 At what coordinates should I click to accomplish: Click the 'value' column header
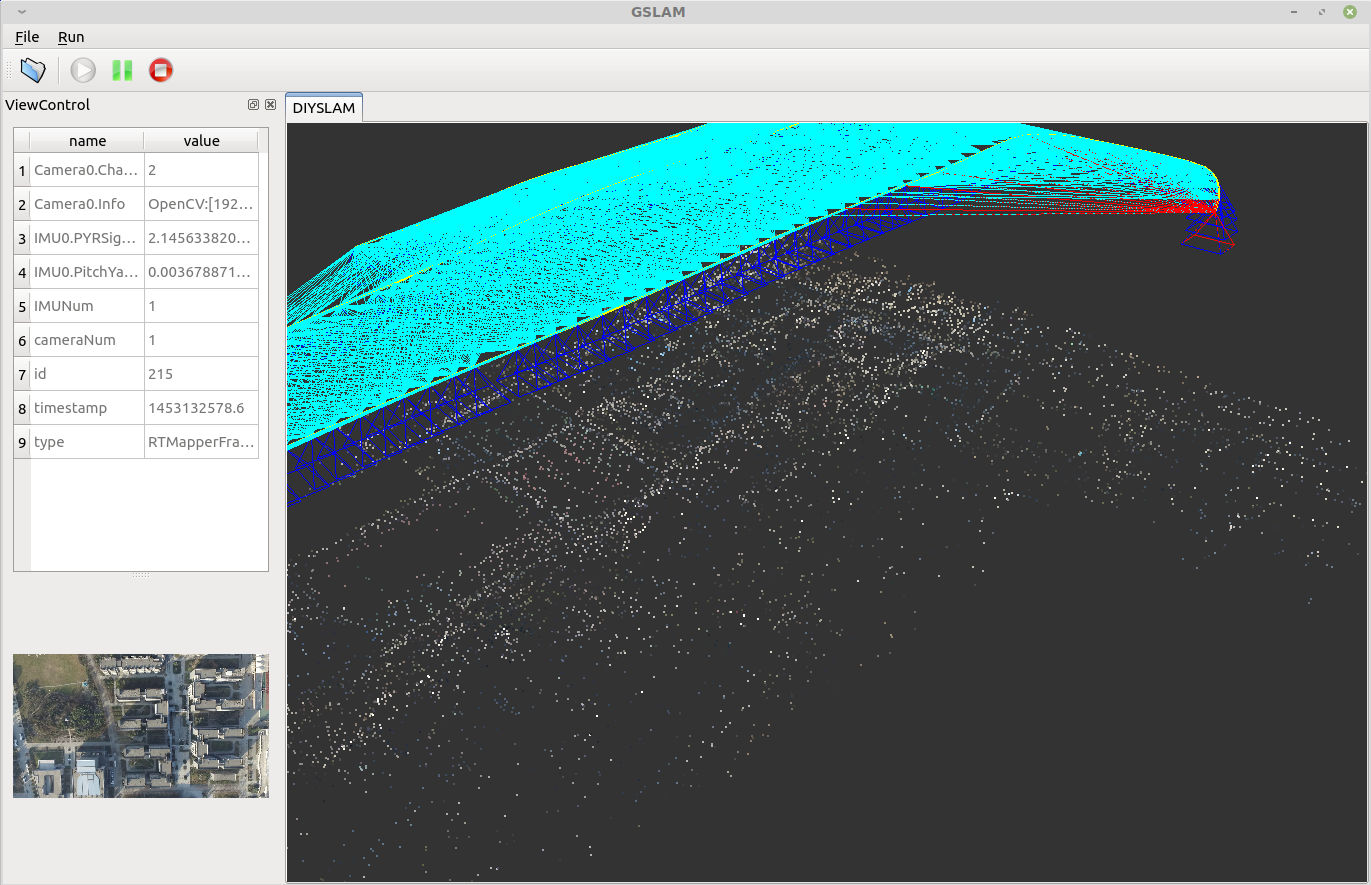201,141
